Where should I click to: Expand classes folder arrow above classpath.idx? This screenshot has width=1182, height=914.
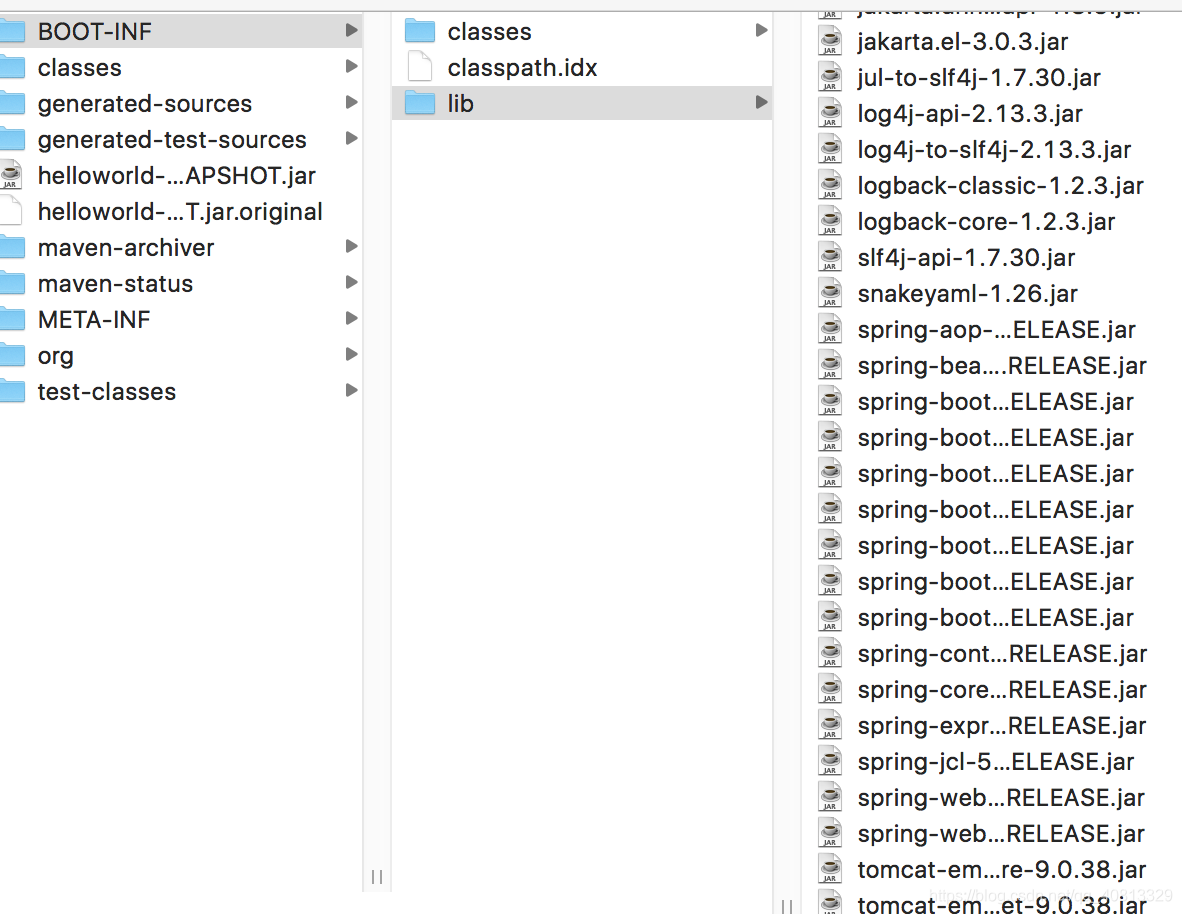click(761, 30)
